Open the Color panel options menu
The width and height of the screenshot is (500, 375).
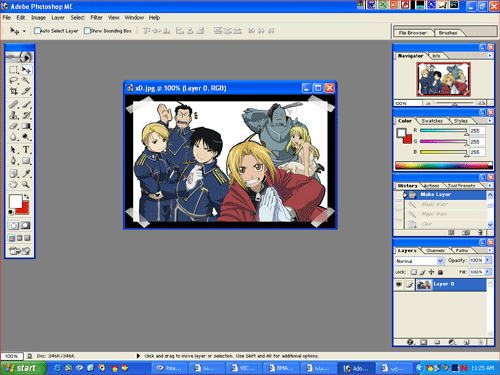(490, 120)
